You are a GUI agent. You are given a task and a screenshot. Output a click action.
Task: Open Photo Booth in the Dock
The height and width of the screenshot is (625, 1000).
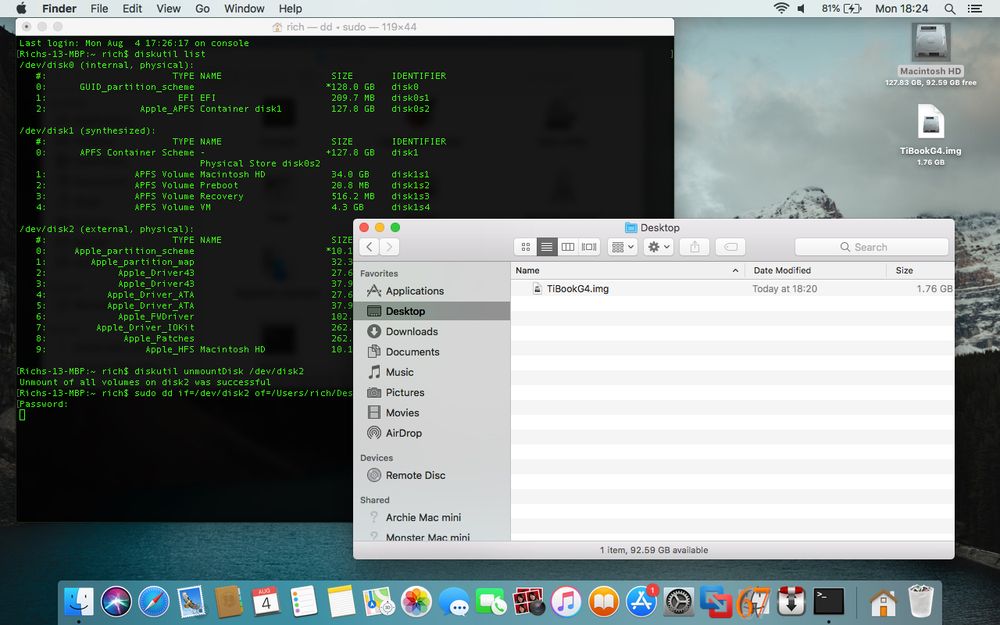pos(529,601)
